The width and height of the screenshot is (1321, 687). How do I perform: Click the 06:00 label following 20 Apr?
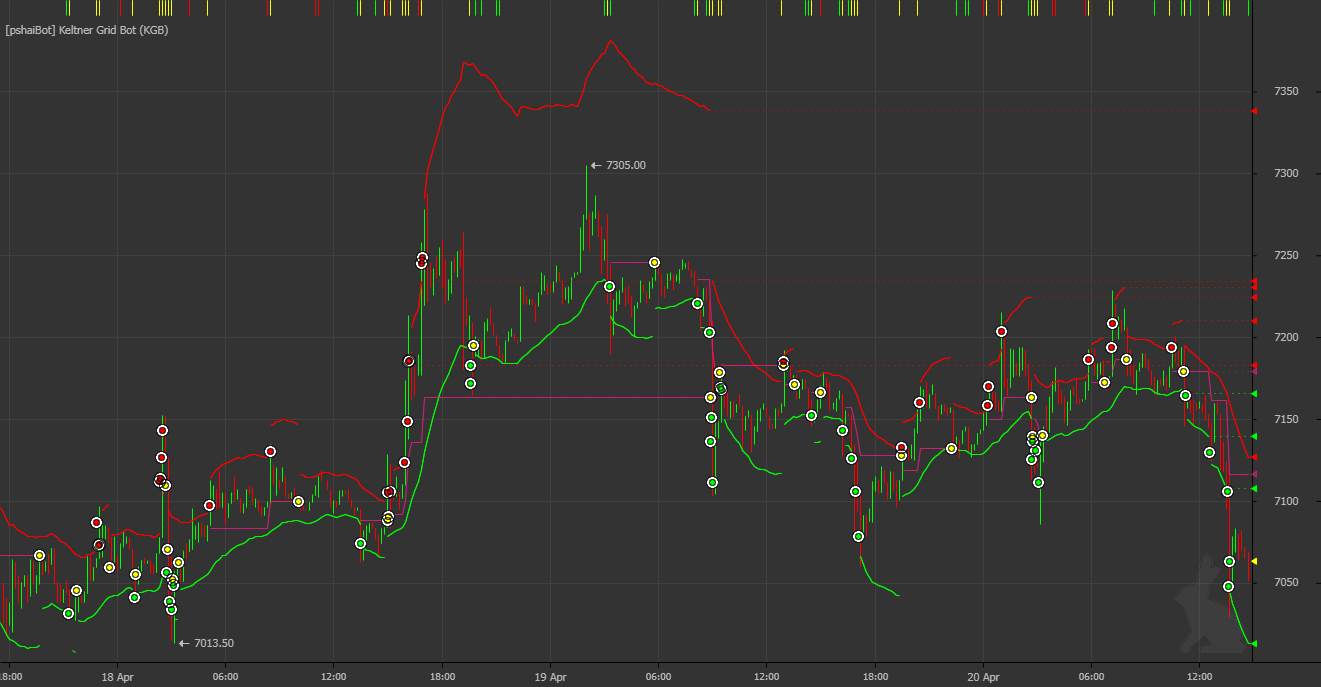1091,676
